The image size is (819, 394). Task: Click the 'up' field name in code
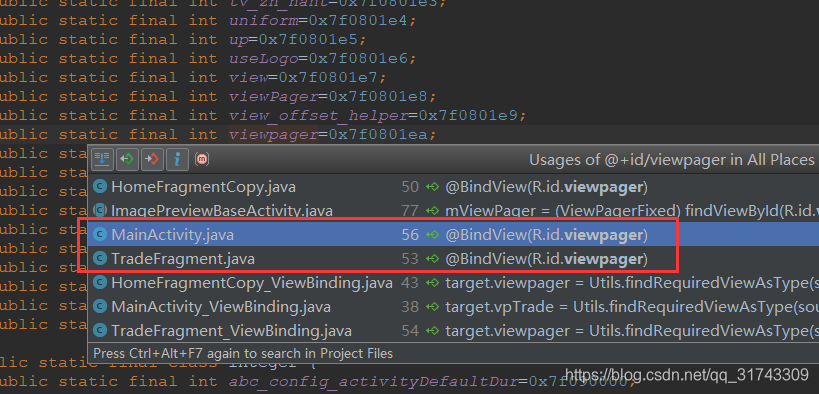point(238,40)
